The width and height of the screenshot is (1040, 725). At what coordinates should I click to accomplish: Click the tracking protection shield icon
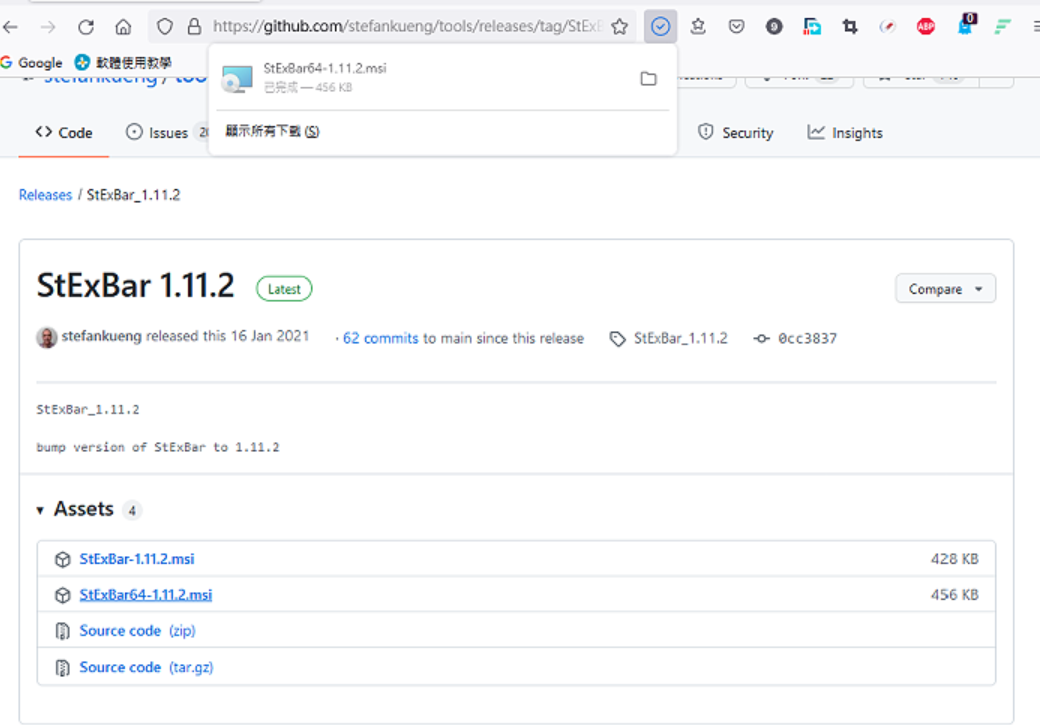point(164,27)
